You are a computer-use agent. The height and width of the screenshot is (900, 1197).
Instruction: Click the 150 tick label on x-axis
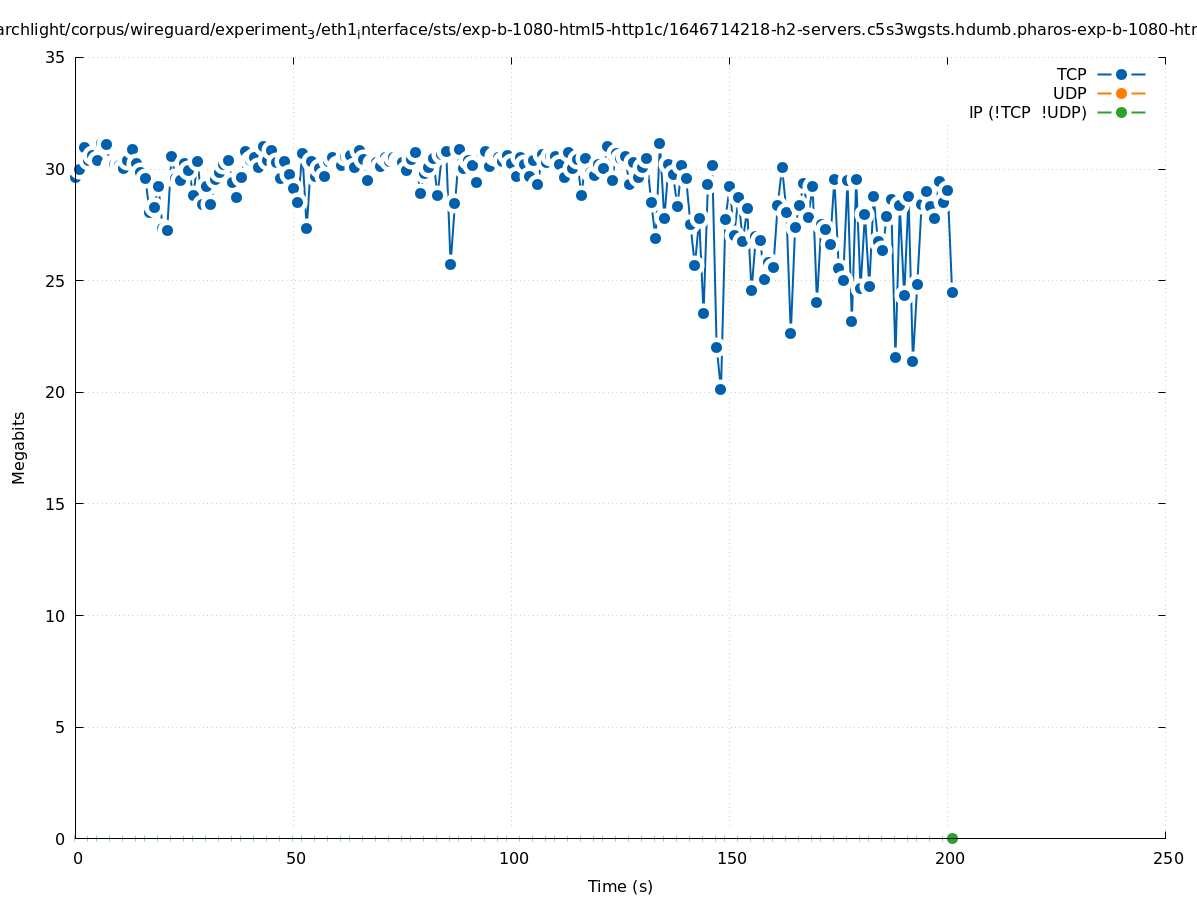pos(731,858)
